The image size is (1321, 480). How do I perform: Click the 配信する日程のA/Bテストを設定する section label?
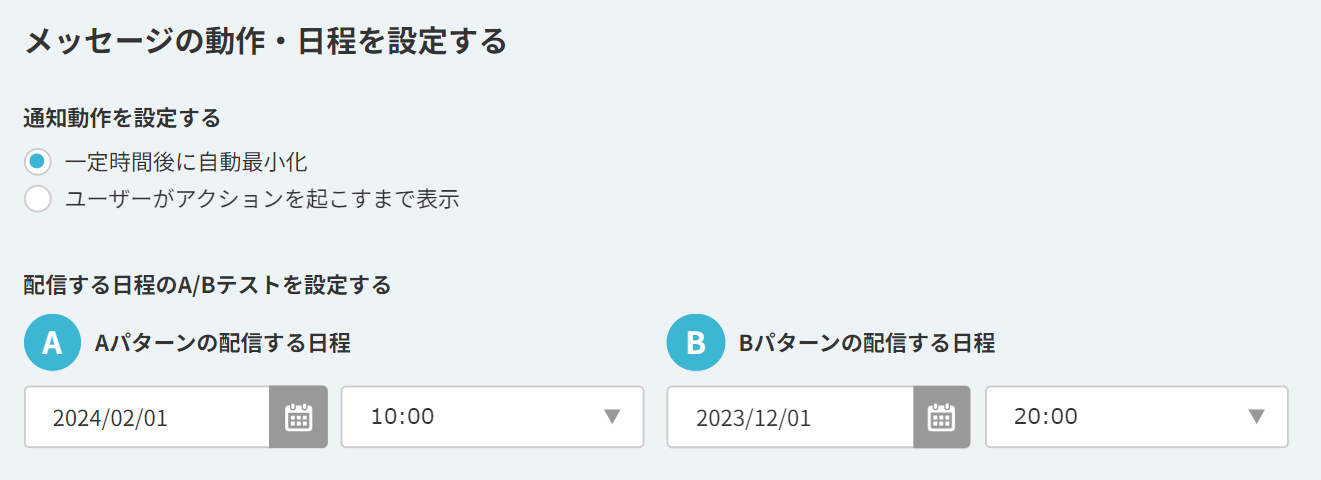tap(207, 285)
